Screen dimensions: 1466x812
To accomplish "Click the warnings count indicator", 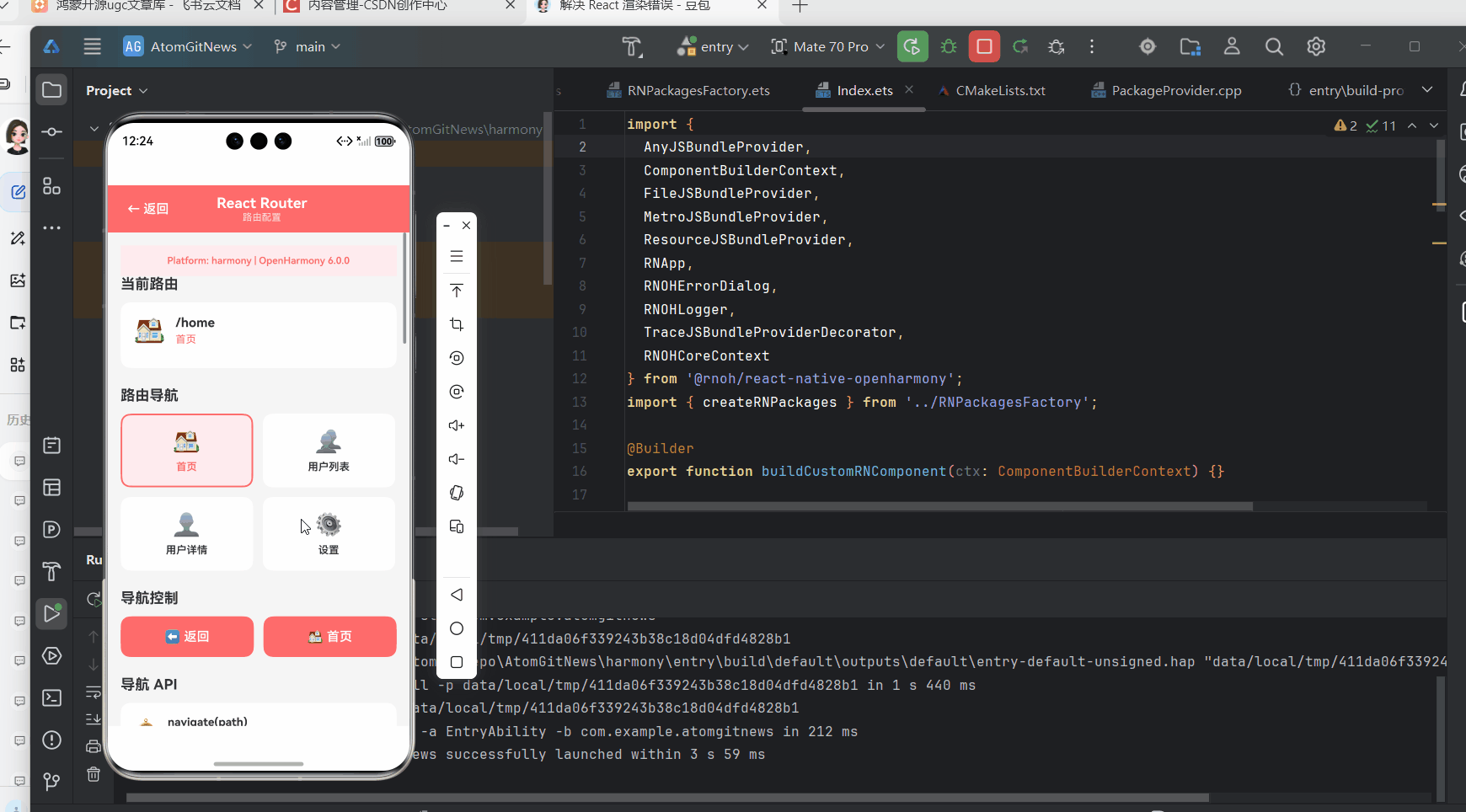I will (1346, 126).
